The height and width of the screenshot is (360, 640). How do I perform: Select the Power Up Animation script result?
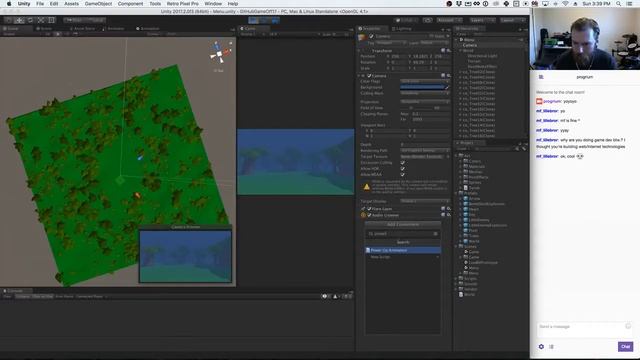coord(403,250)
